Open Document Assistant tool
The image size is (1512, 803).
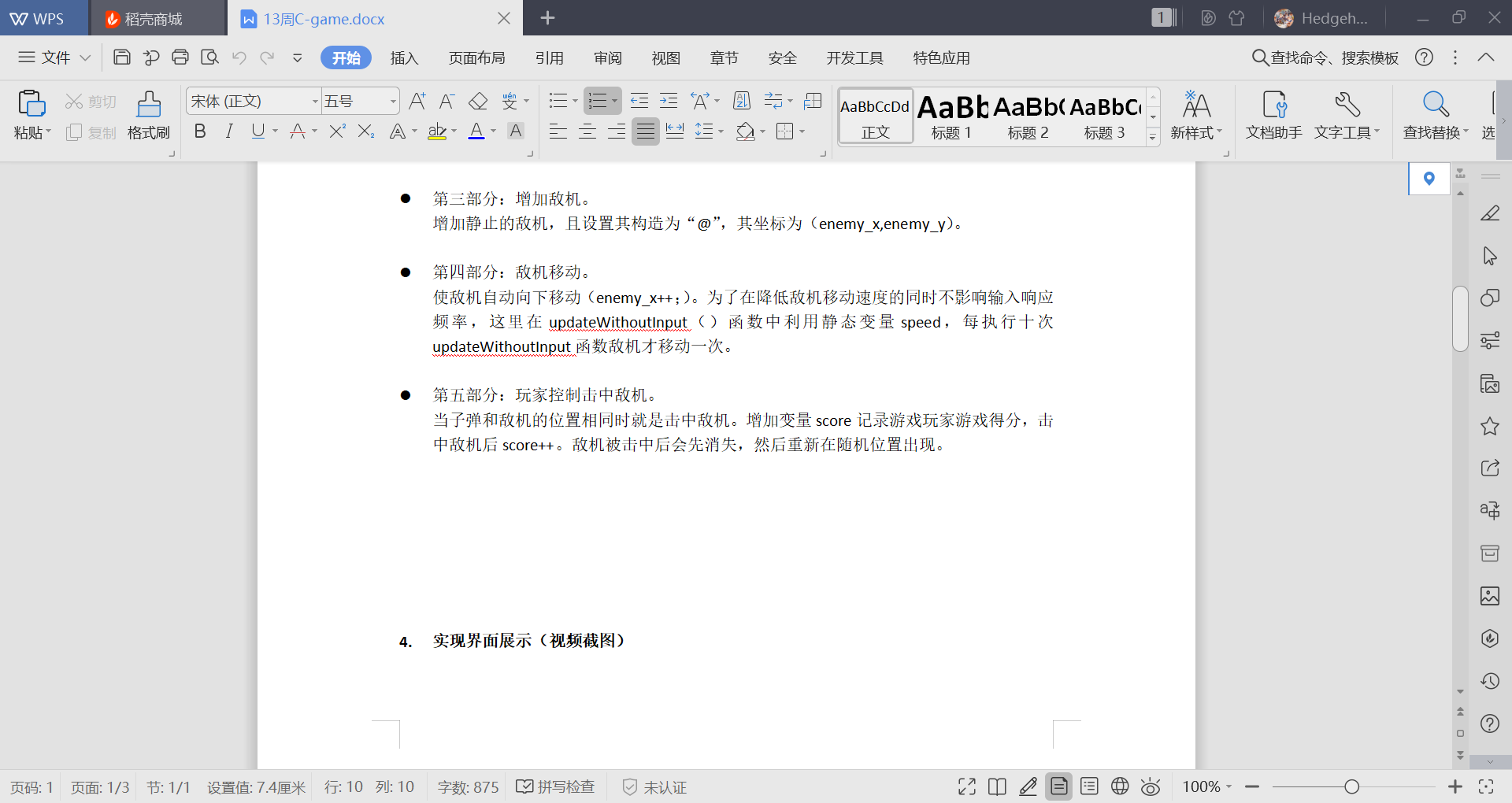pyautogui.click(x=1274, y=115)
